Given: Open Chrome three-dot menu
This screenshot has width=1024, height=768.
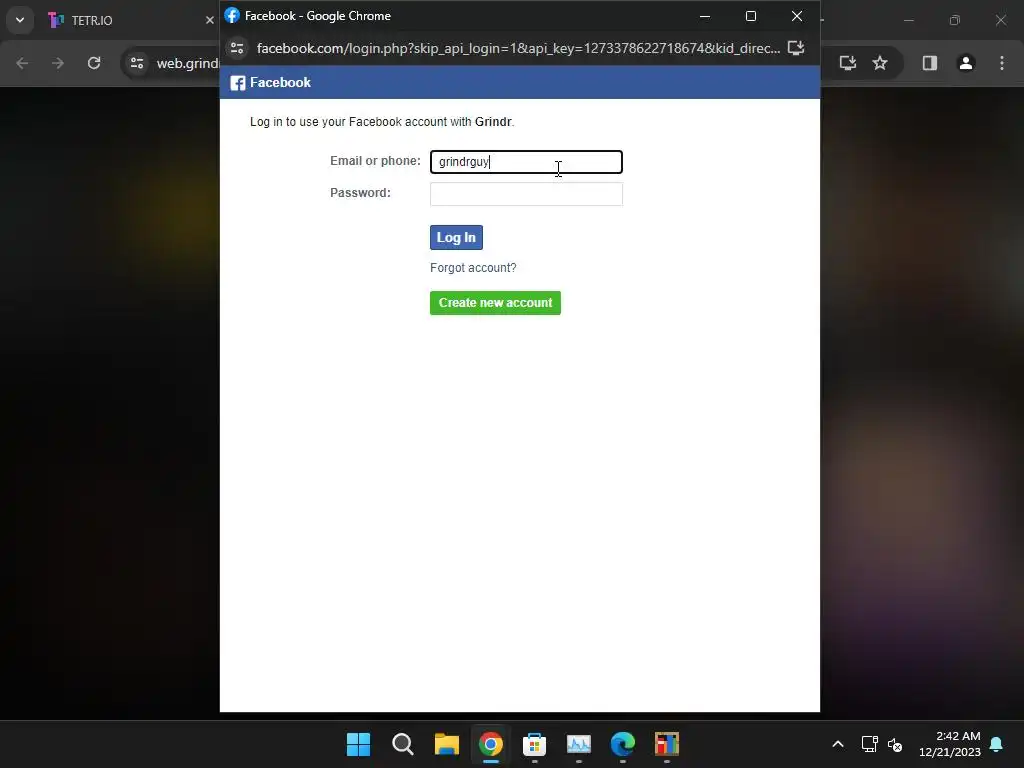Looking at the screenshot, I should (x=1002, y=63).
